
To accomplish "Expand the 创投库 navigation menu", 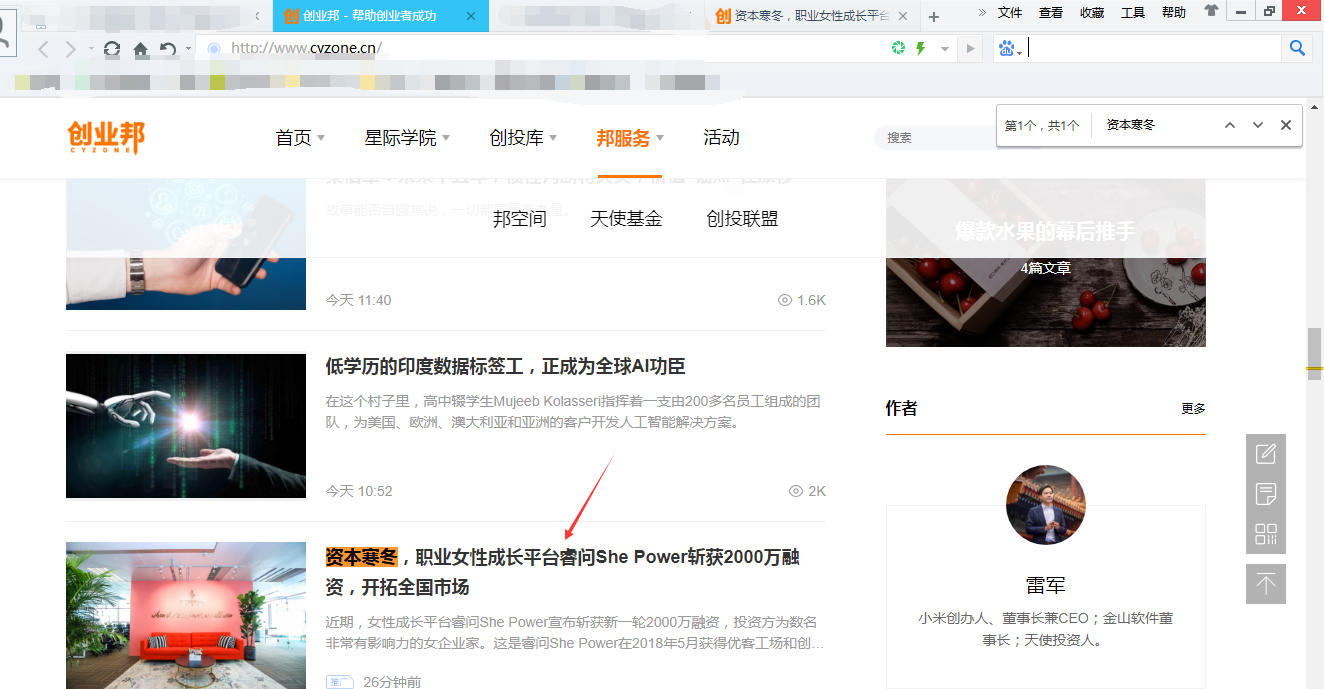I will click(523, 138).
